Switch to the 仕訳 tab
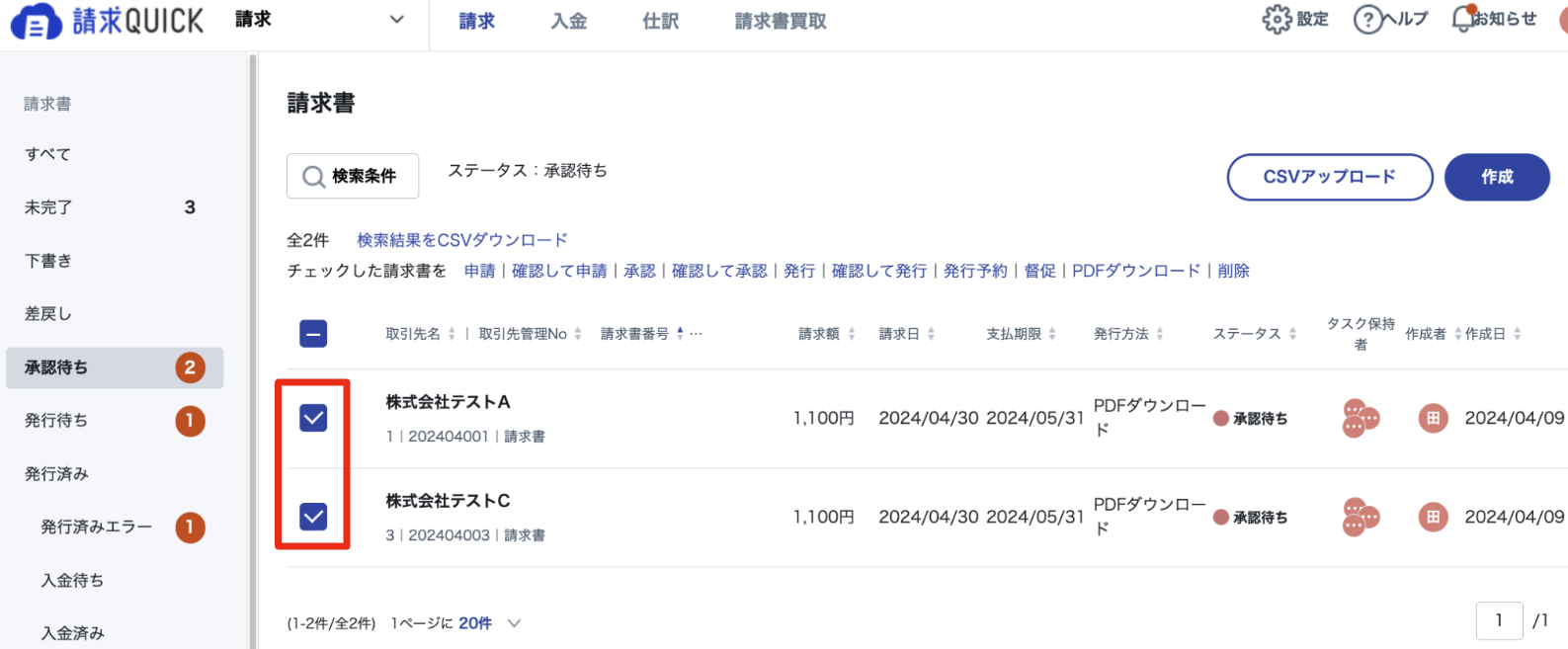The height and width of the screenshot is (649, 1568). click(661, 21)
